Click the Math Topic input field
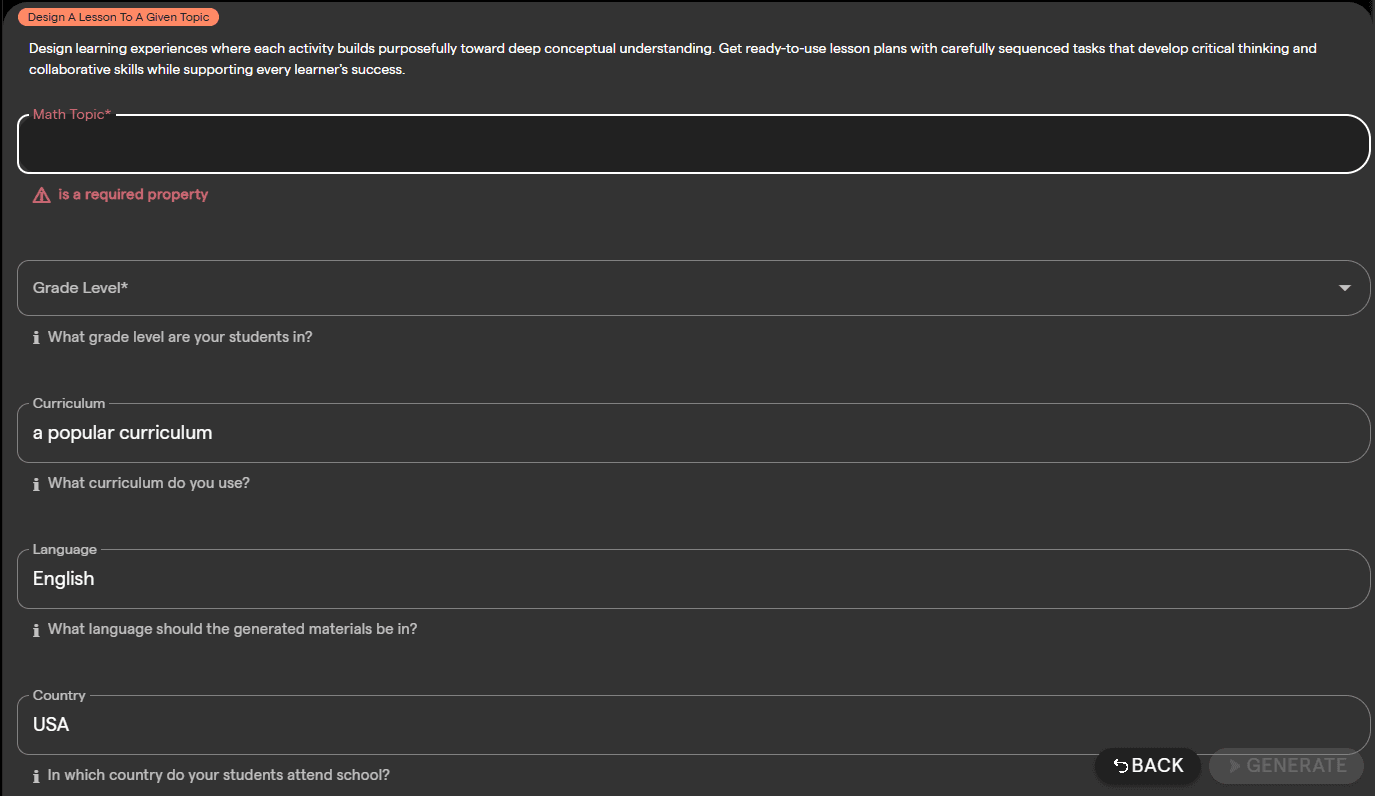Image resolution: width=1375 pixels, height=796 pixels. 693,145
